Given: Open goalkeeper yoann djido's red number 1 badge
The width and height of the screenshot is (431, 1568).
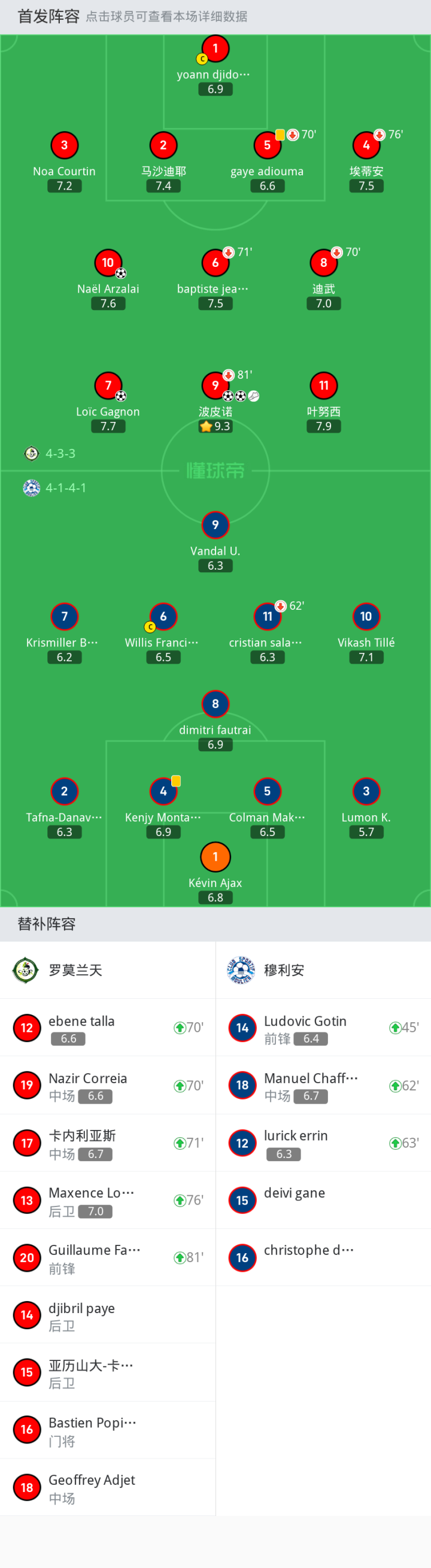Looking at the screenshot, I should tap(215, 48).
